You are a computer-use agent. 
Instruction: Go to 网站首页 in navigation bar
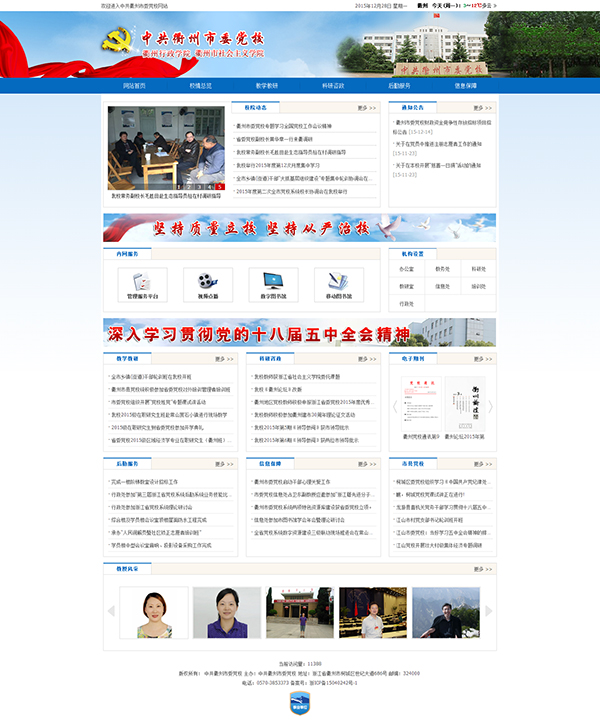coord(134,86)
